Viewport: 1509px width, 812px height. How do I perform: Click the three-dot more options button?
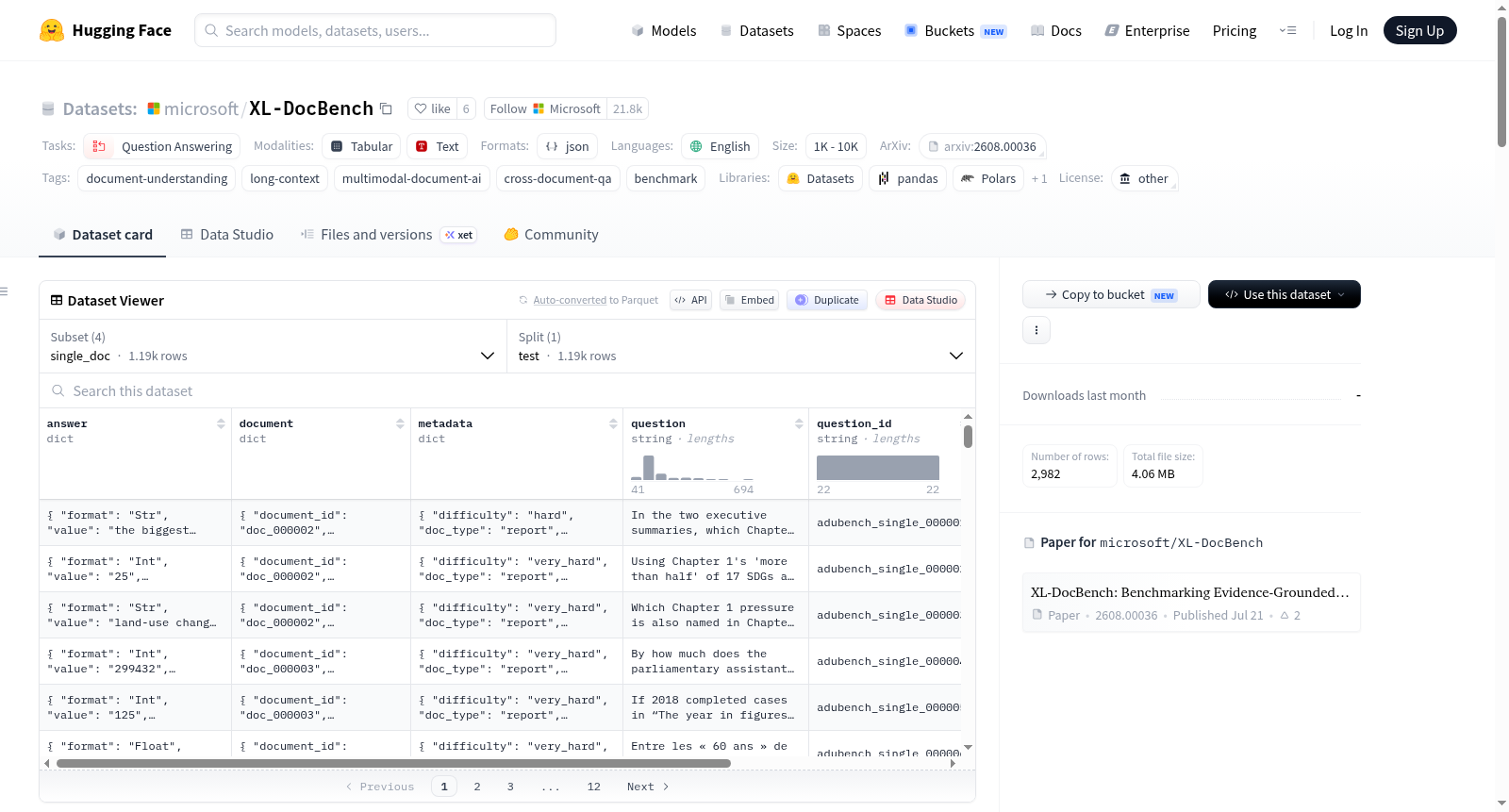click(x=1036, y=330)
